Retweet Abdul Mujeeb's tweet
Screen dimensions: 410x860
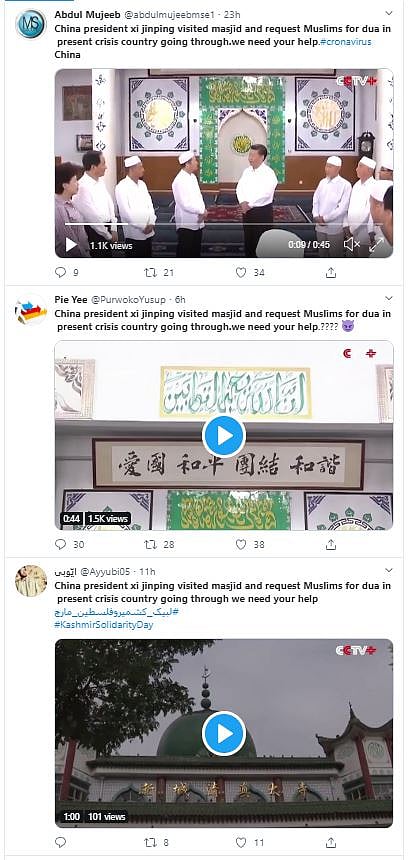[150, 272]
